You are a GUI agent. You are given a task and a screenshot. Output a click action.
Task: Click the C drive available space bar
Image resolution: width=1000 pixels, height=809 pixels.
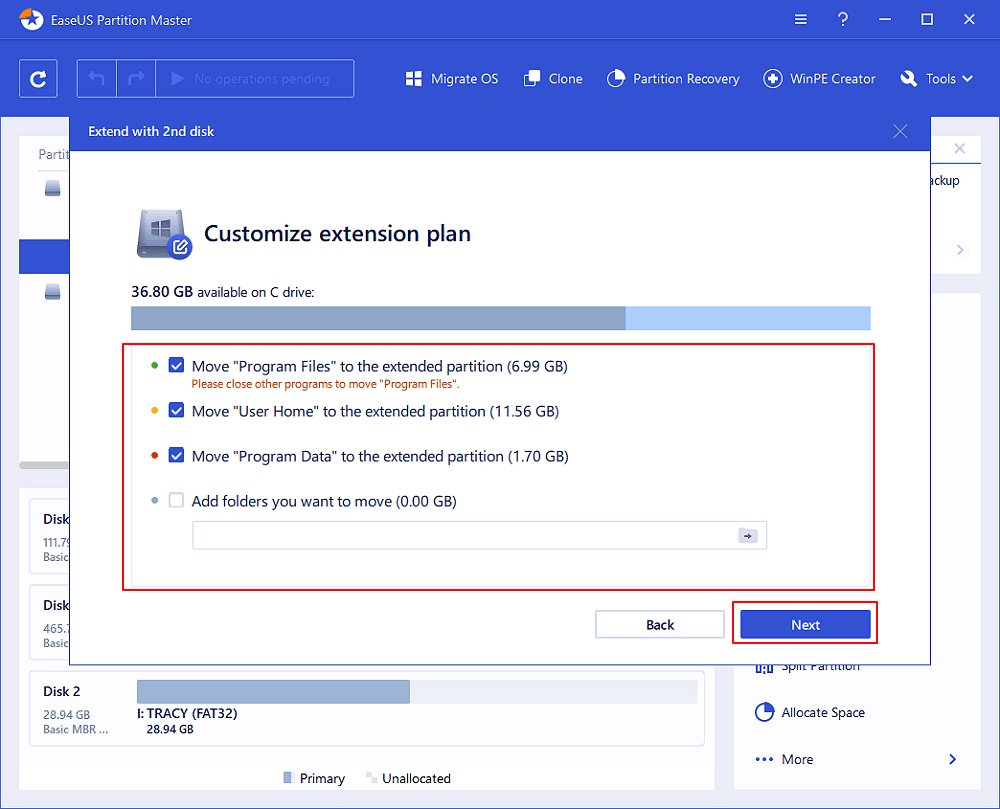click(501, 318)
